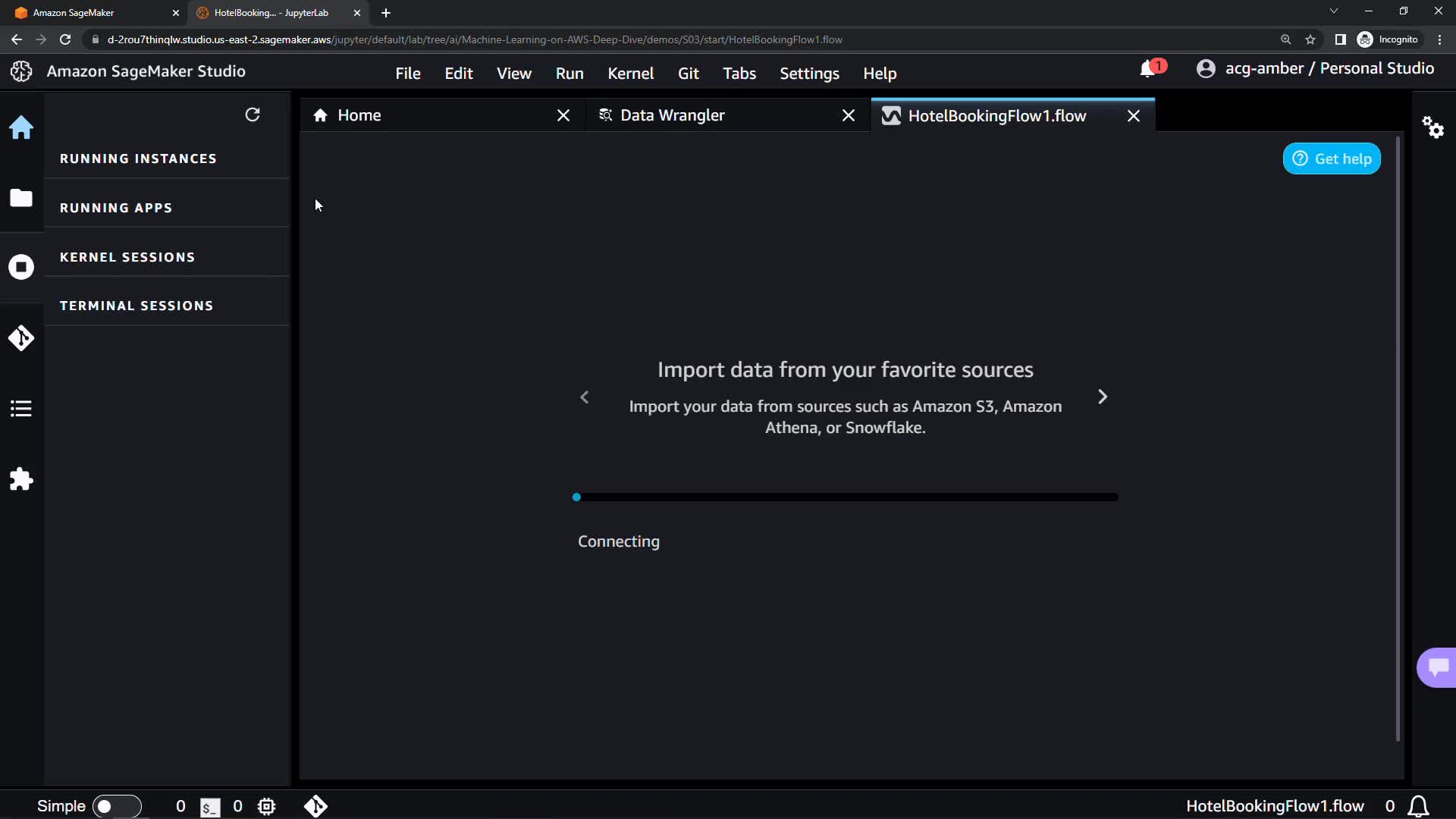Open the property inspector gears icon
Screen dimensions: 1456x819
click(1432, 127)
